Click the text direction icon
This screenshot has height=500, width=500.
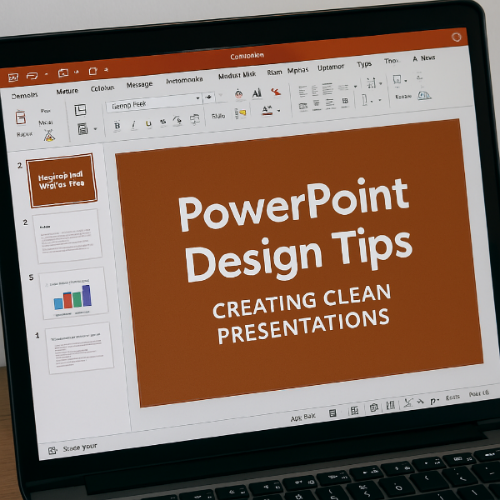pyautogui.click(x=371, y=82)
